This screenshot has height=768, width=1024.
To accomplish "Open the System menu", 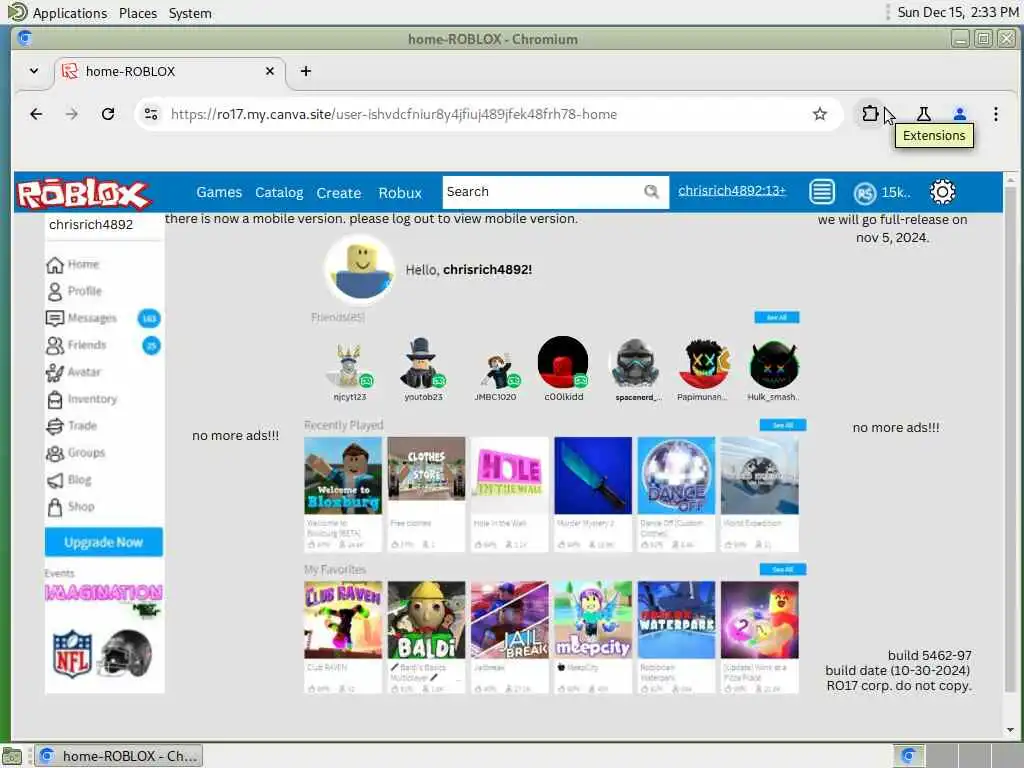I will pos(189,12).
